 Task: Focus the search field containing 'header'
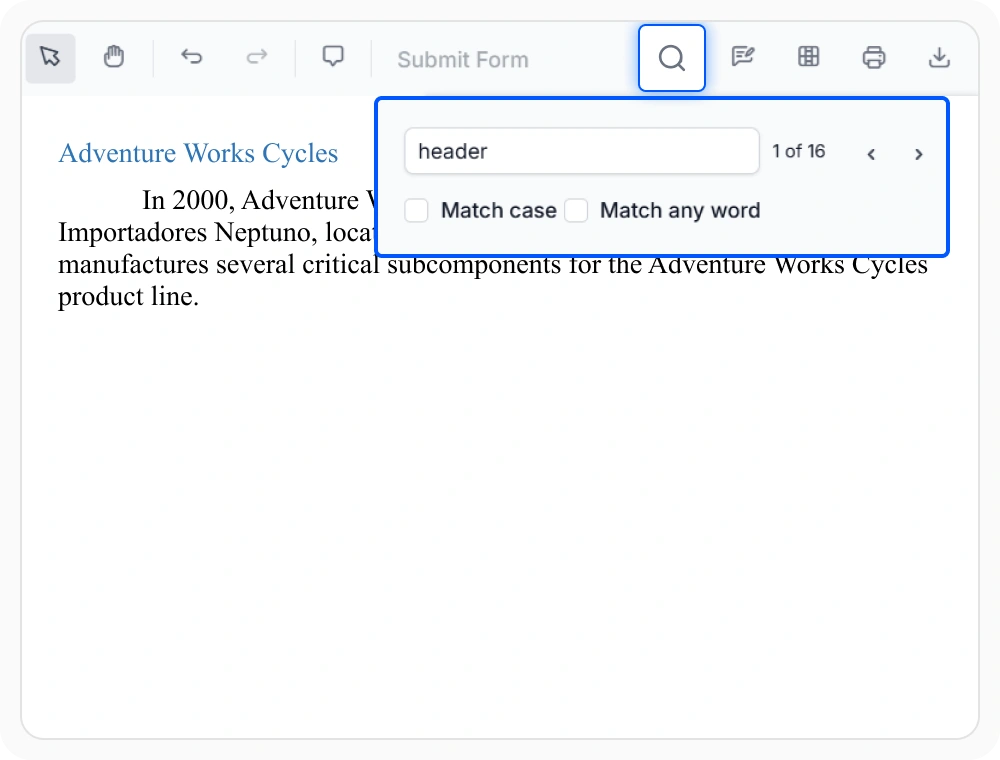582,151
